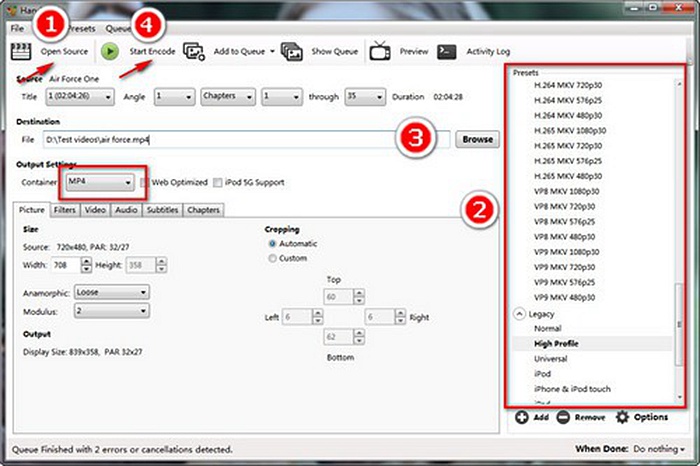The width and height of the screenshot is (700, 466).
Task: Open the When Done dropdown, Do nothing
Action: coord(659,449)
